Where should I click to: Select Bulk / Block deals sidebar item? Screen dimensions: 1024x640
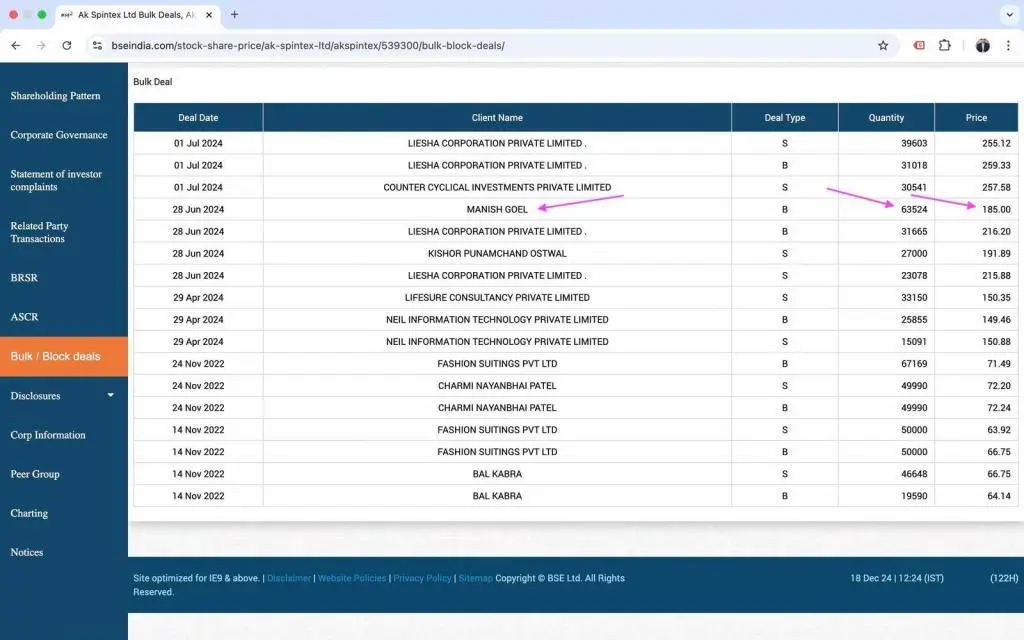[56, 356]
